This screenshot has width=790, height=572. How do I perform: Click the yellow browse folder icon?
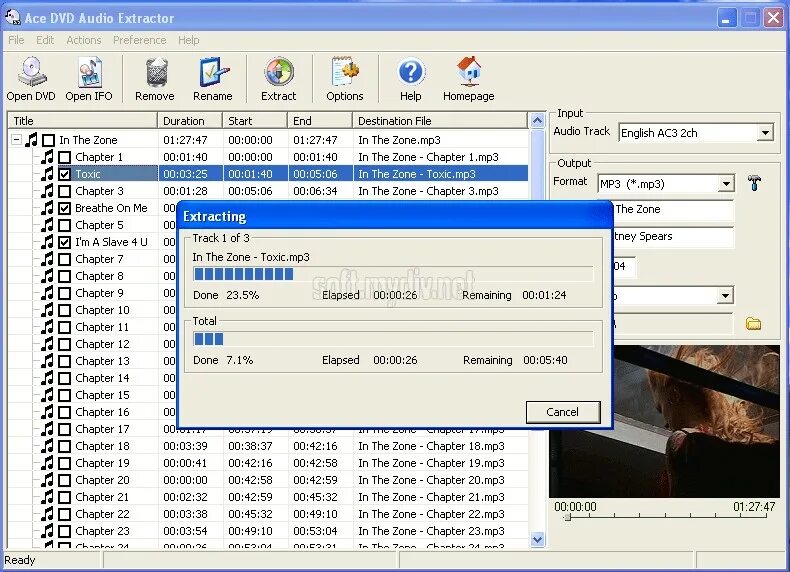[753, 324]
